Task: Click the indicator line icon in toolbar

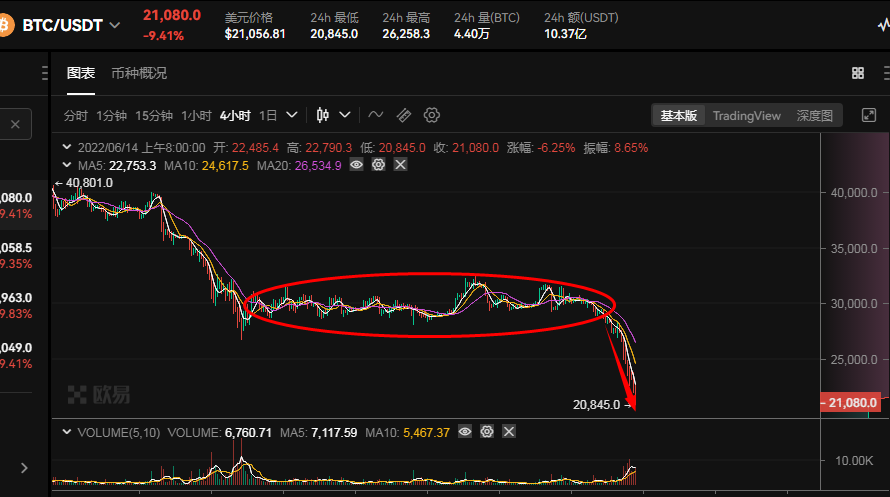Action: point(376,115)
